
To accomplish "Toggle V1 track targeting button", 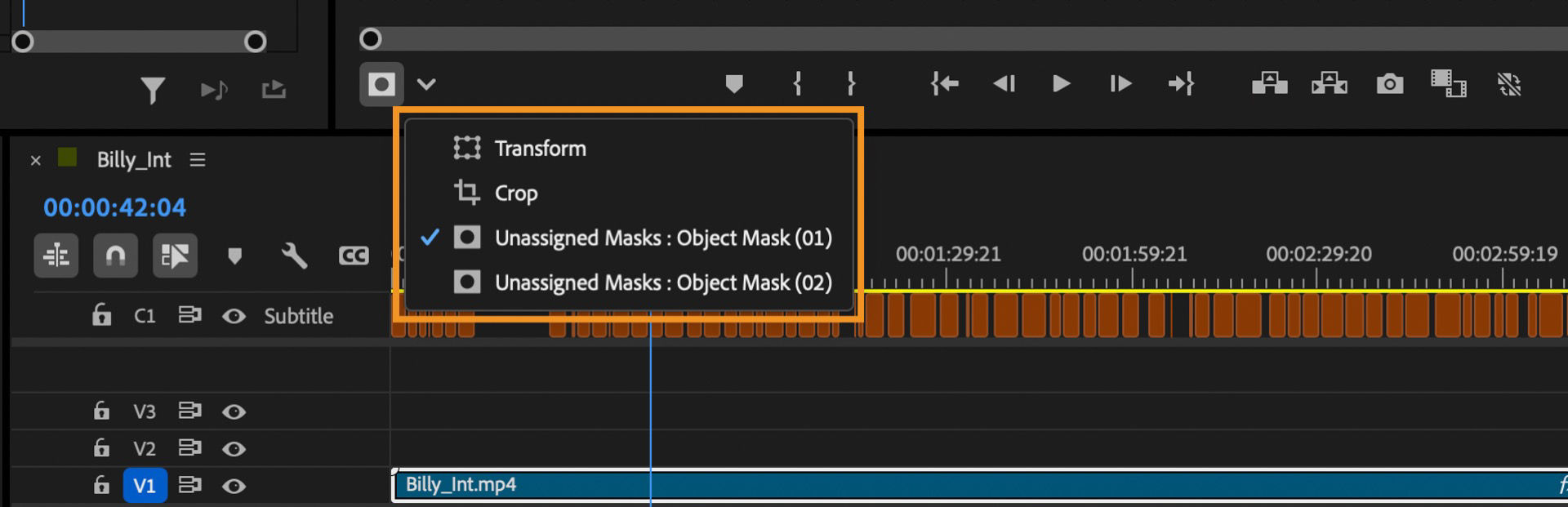I will (145, 486).
